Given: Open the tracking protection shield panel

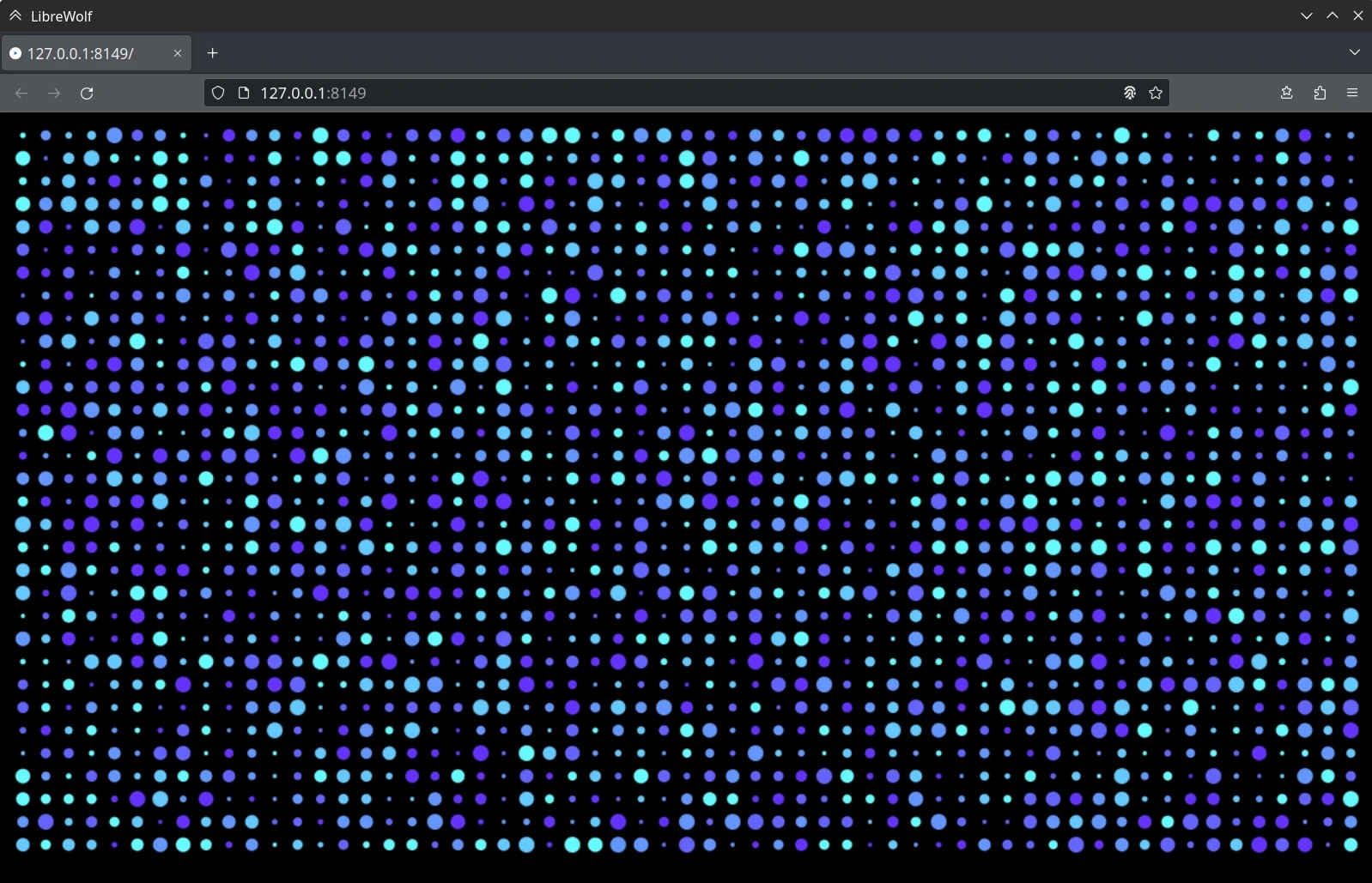Looking at the screenshot, I should coord(218,93).
